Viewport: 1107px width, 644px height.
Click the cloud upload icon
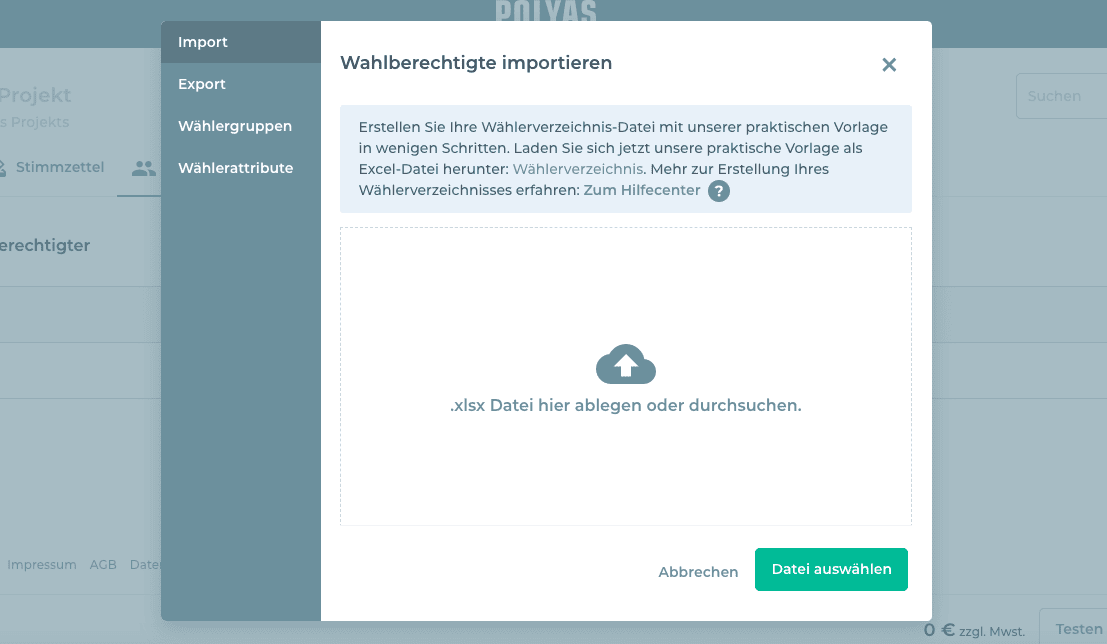(x=625, y=365)
